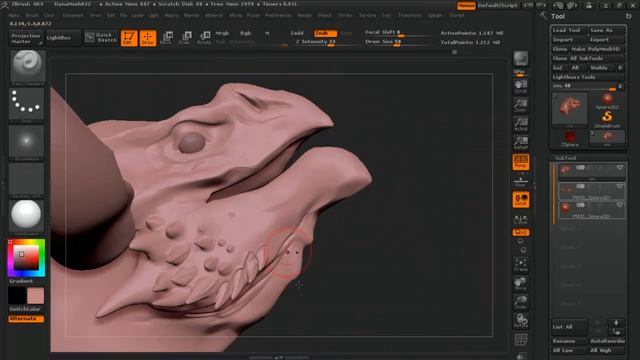640x360 pixels.
Task: Click the orange Menus button
Action: 466,5
